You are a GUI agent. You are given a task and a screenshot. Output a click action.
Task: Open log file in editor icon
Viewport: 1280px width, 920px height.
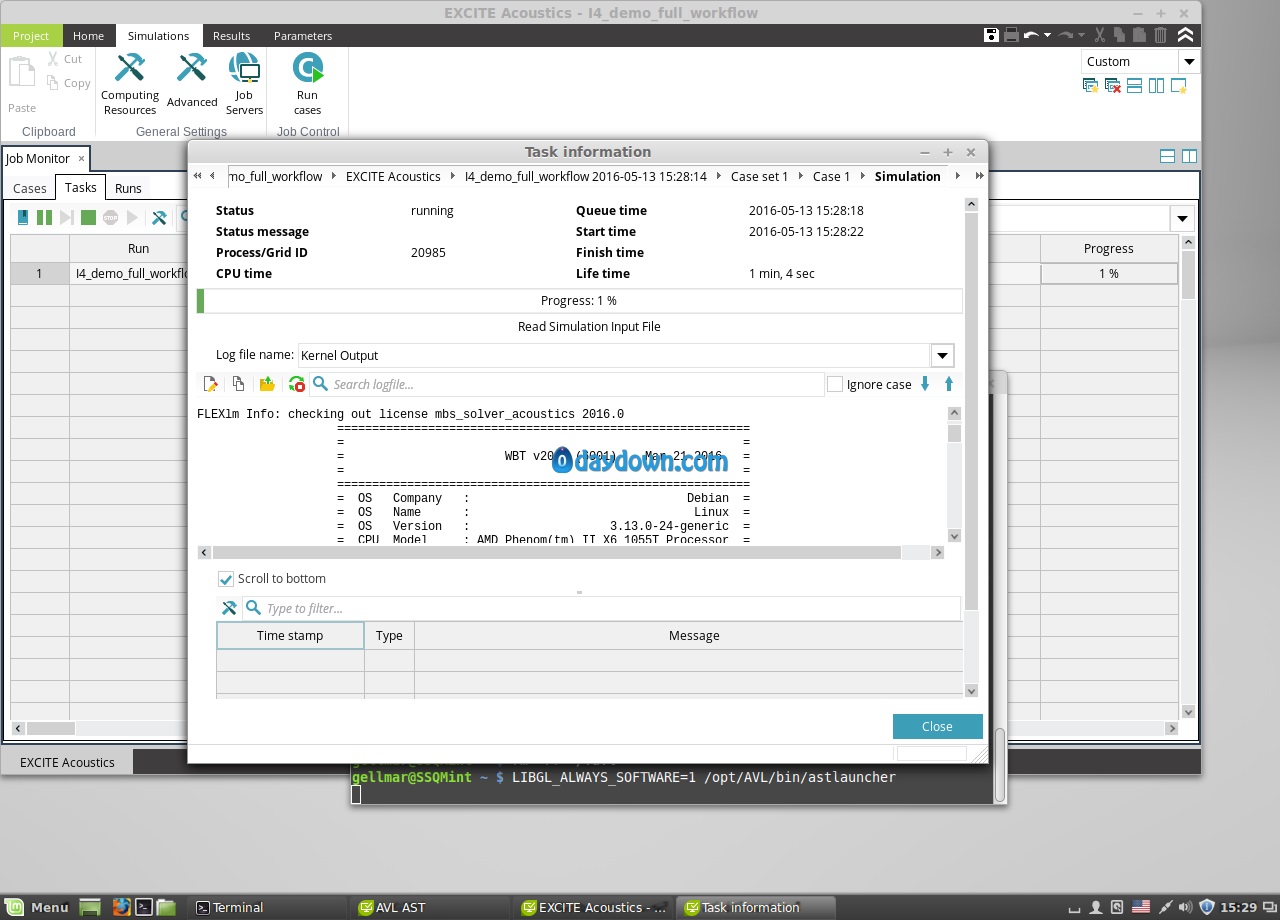point(210,384)
